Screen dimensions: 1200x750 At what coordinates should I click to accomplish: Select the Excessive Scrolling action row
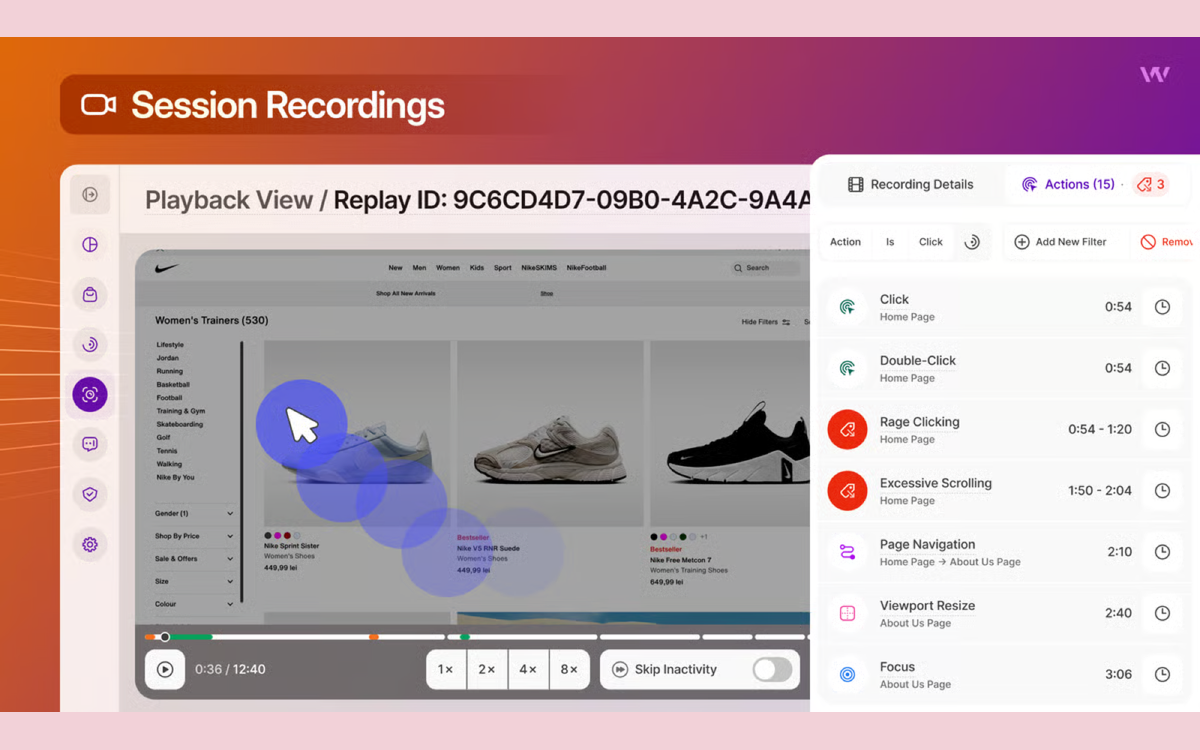click(1004, 491)
